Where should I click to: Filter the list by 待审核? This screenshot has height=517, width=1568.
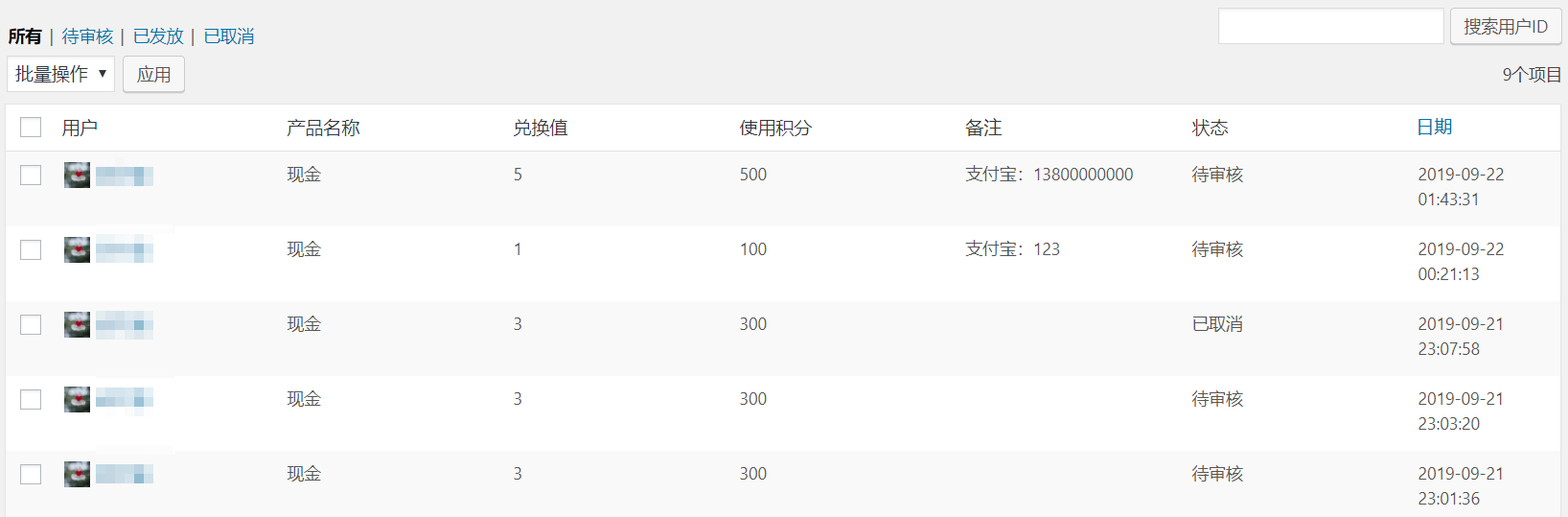[87, 36]
